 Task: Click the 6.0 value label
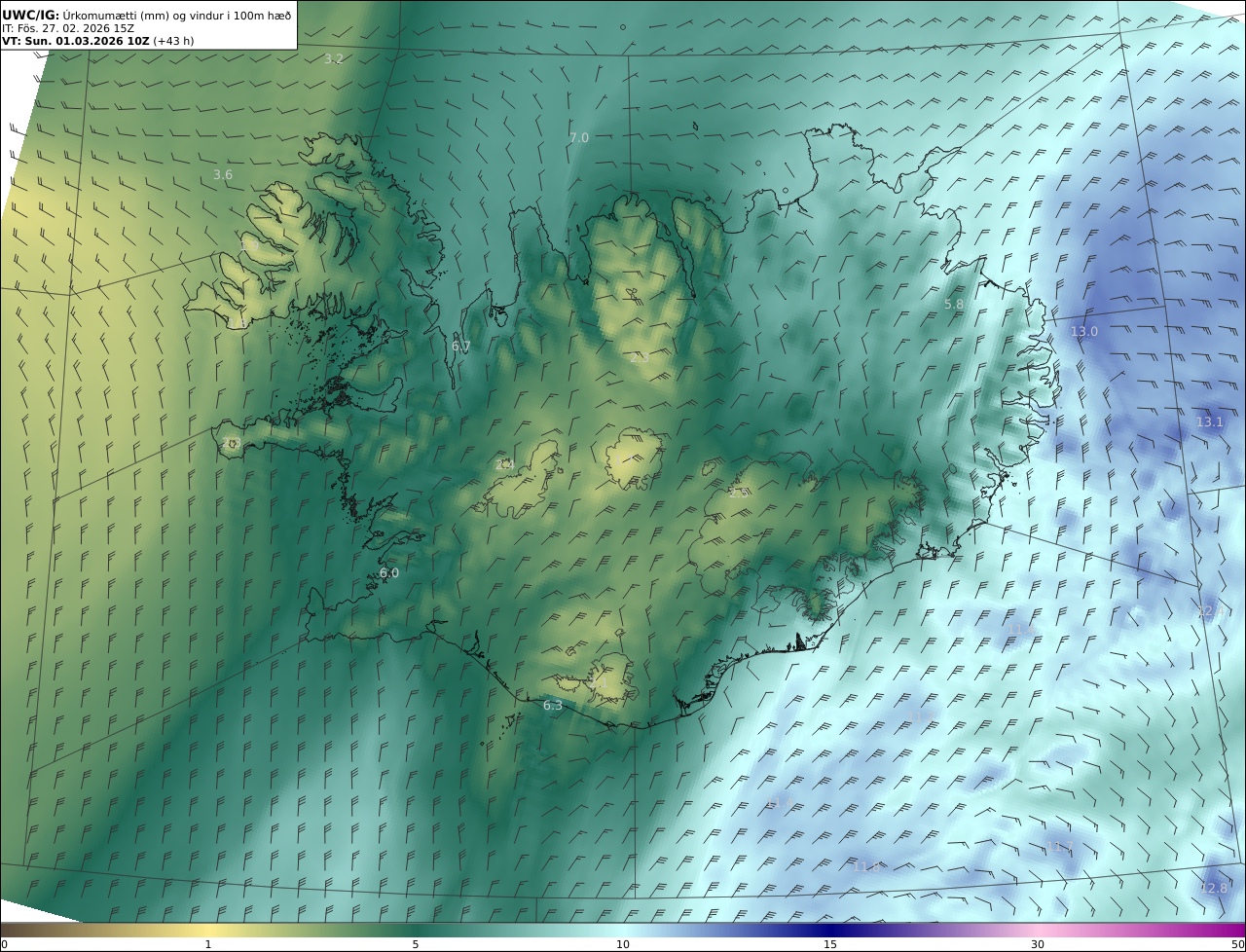[389, 573]
